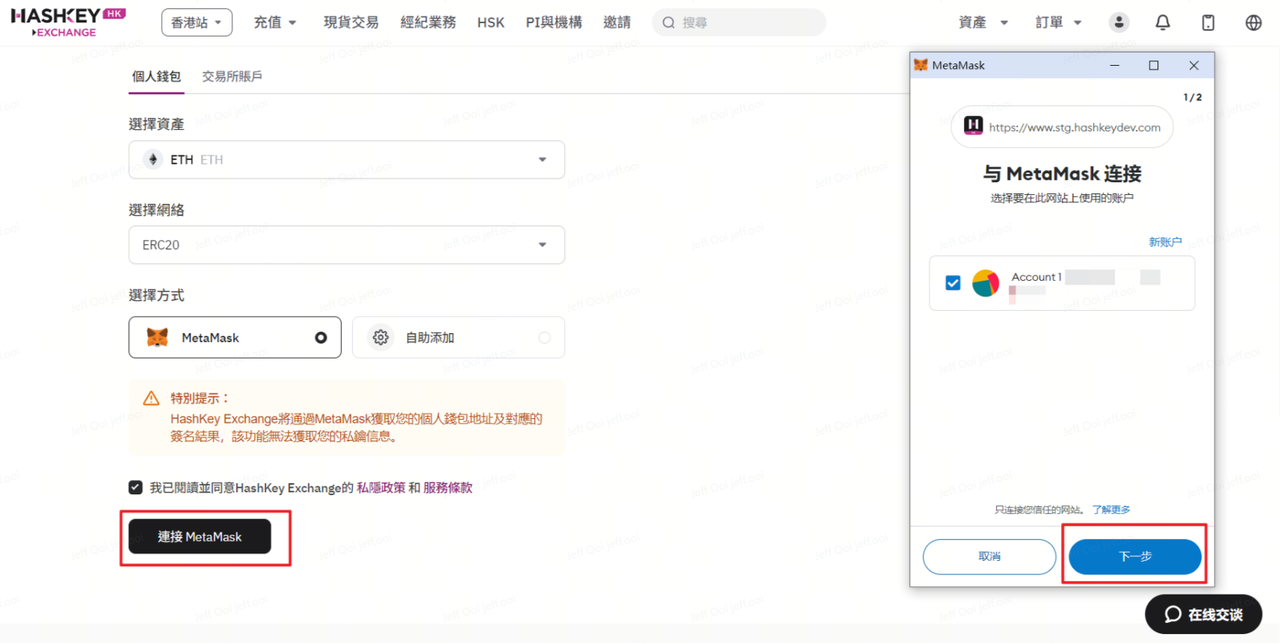Switch to the 交易所賬戶 tab
The height and width of the screenshot is (643, 1280).
click(232, 76)
